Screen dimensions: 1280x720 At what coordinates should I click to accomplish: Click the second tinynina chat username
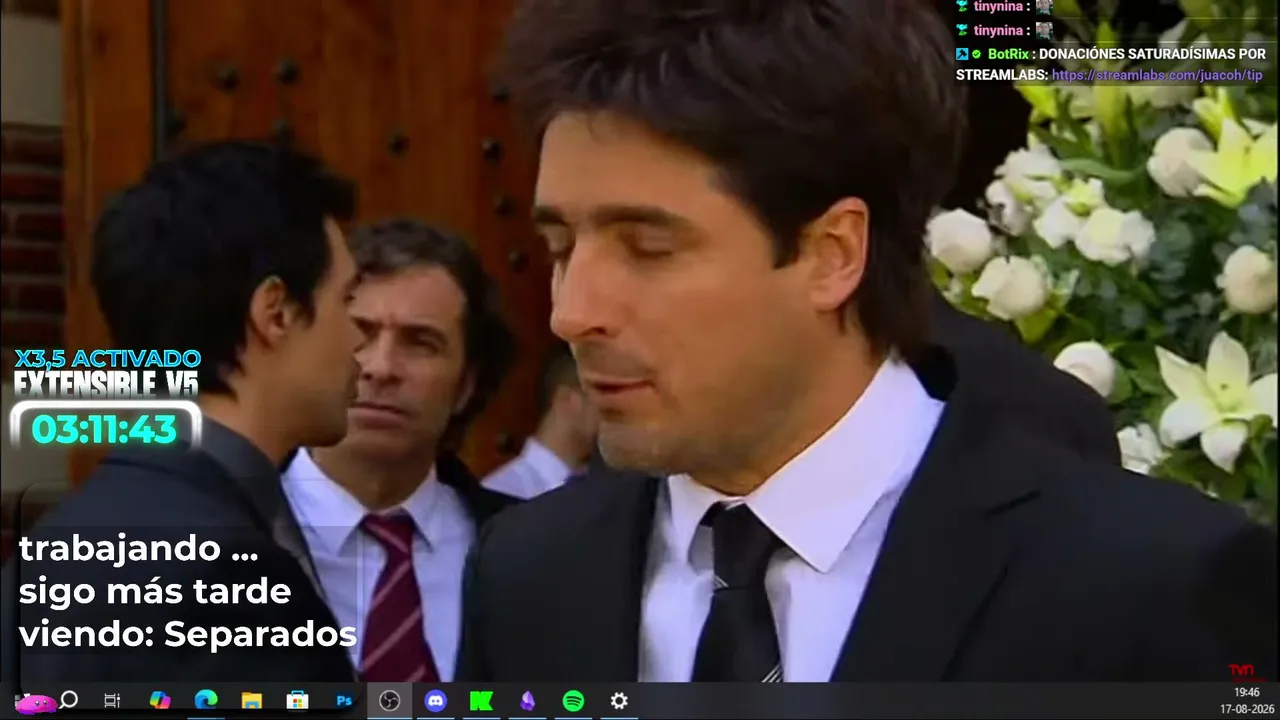coord(997,30)
